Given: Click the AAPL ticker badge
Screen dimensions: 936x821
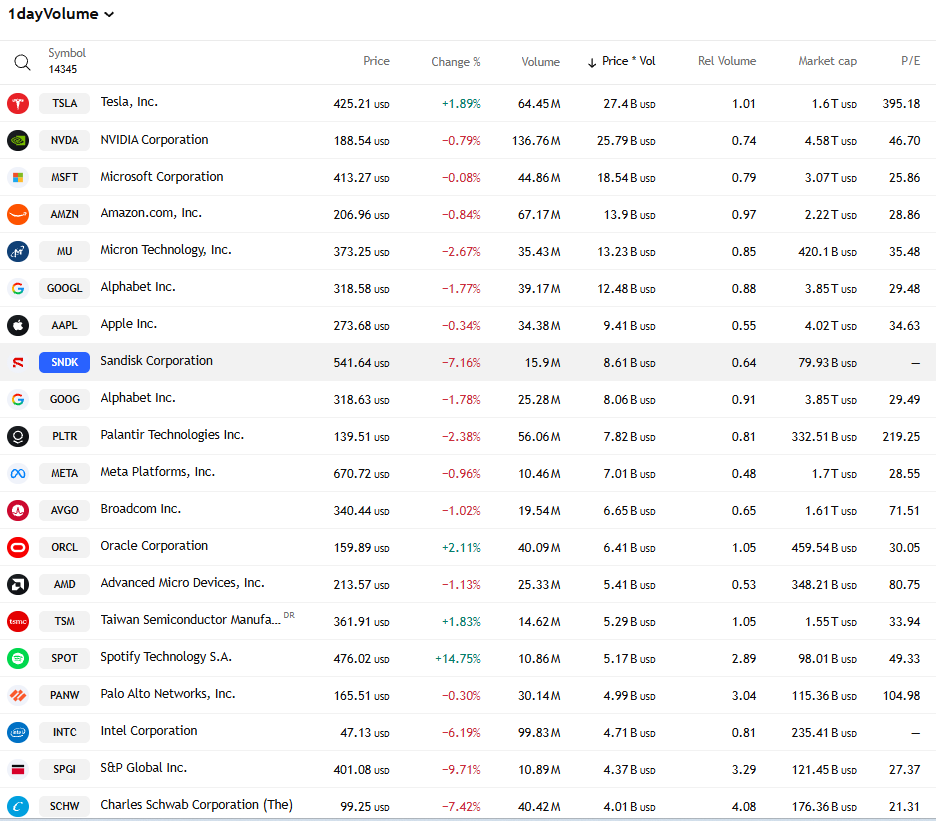Looking at the screenshot, I should (x=64, y=325).
